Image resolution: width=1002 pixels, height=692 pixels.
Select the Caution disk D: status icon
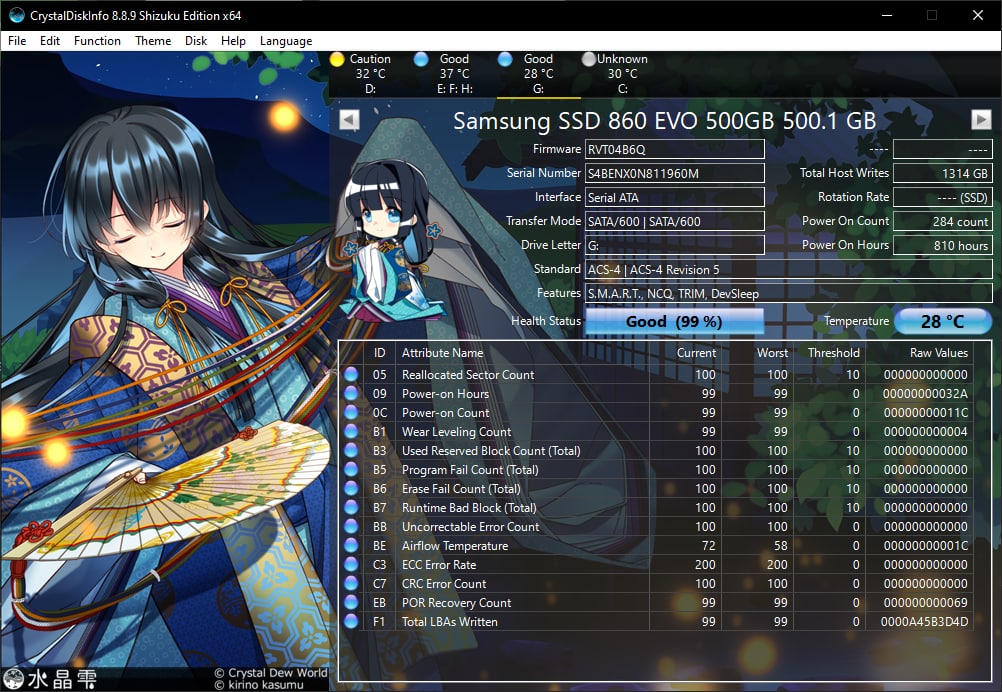(x=337, y=59)
